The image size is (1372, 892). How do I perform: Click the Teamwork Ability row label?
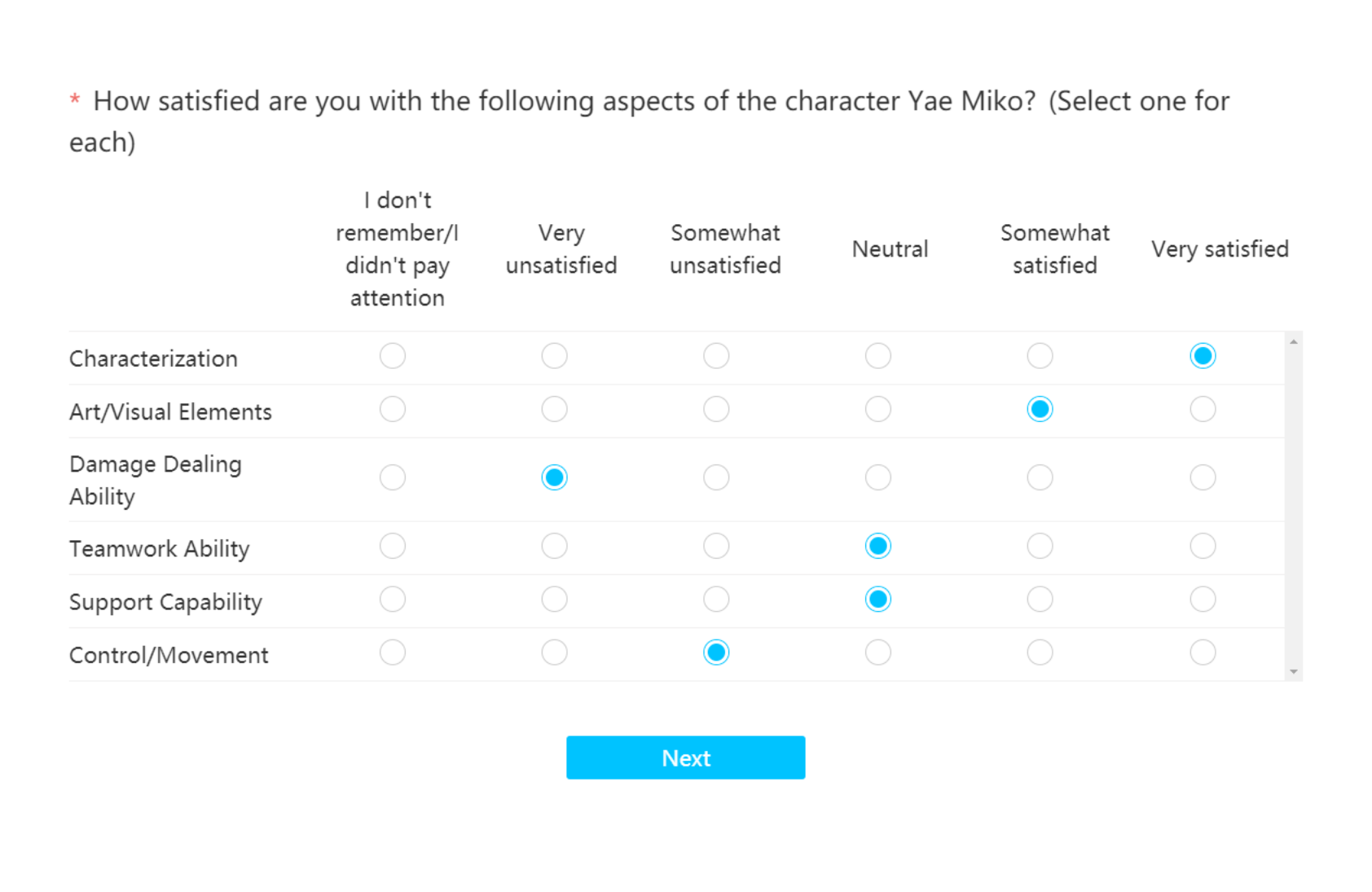(x=159, y=549)
